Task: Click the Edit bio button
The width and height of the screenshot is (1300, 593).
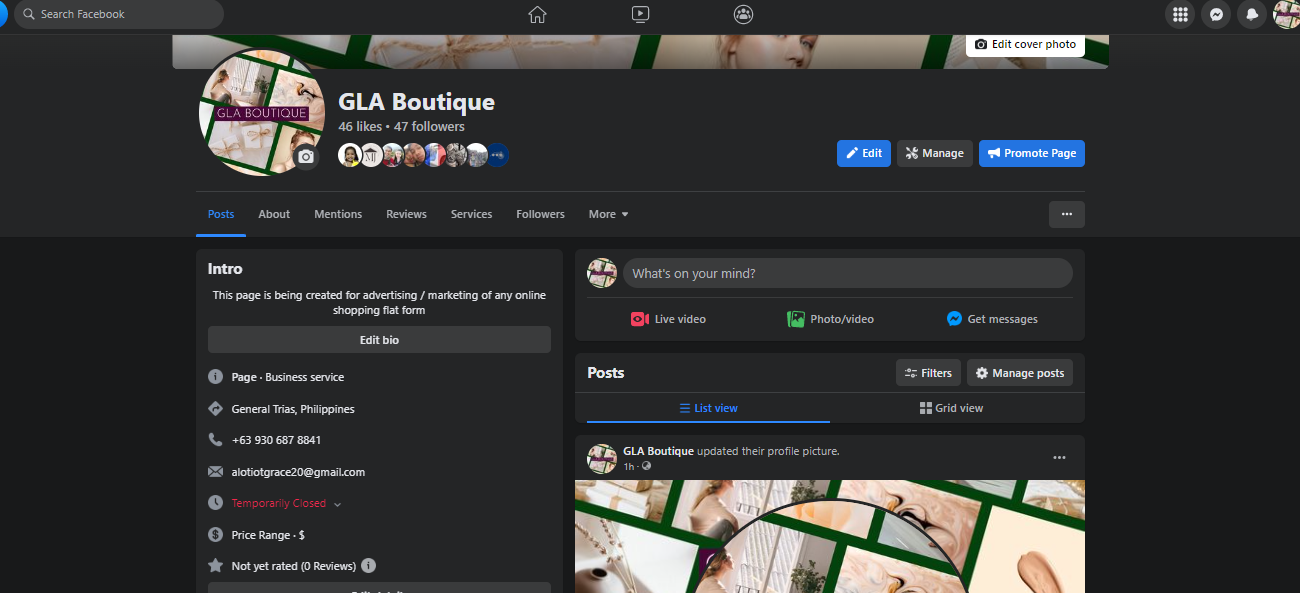Action: click(379, 340)
